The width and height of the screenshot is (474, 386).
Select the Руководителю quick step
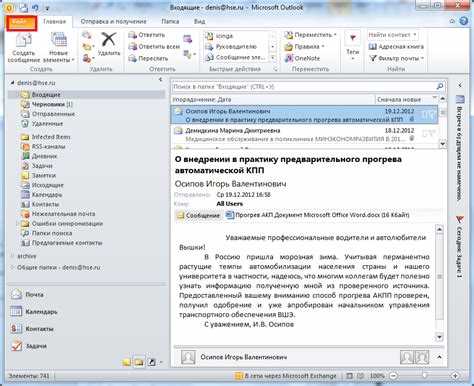tap(231, 47)
